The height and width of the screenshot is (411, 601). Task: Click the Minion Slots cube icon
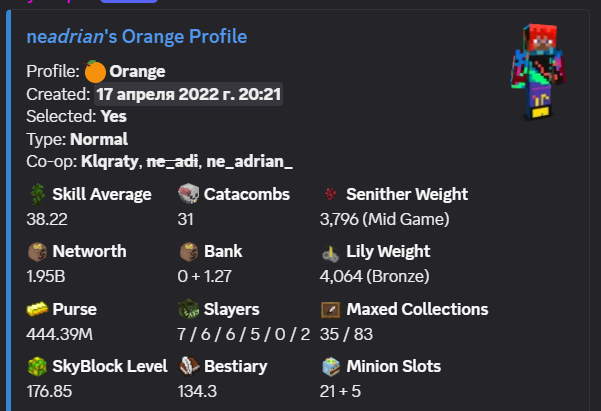[x=331, y=366]
